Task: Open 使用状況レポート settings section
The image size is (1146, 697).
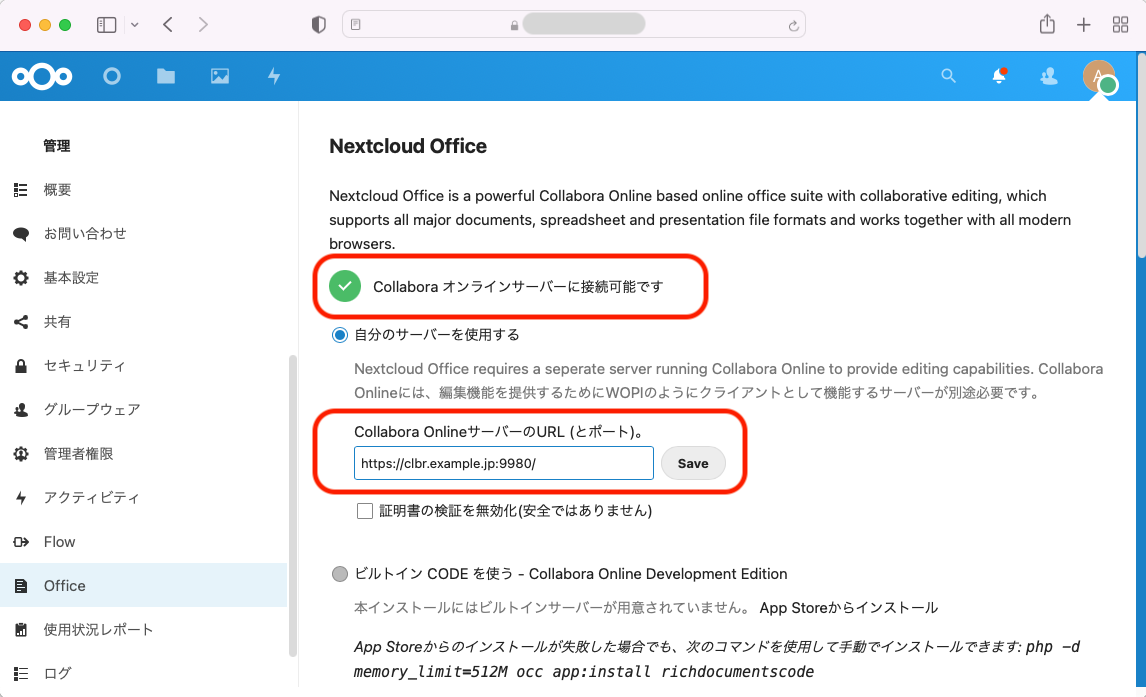Action: click(143, 629)
